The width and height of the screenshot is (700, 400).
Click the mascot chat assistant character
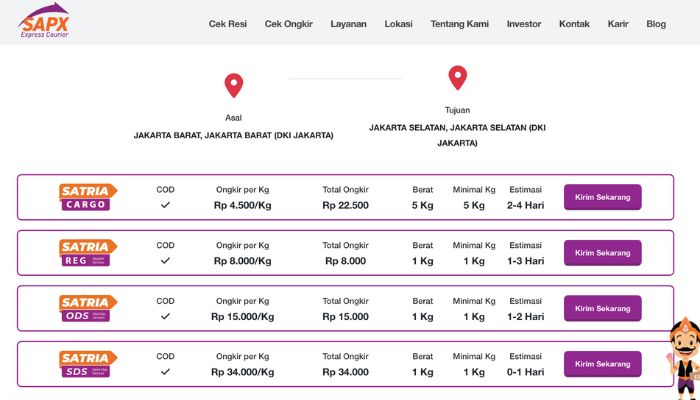[684, 358]
